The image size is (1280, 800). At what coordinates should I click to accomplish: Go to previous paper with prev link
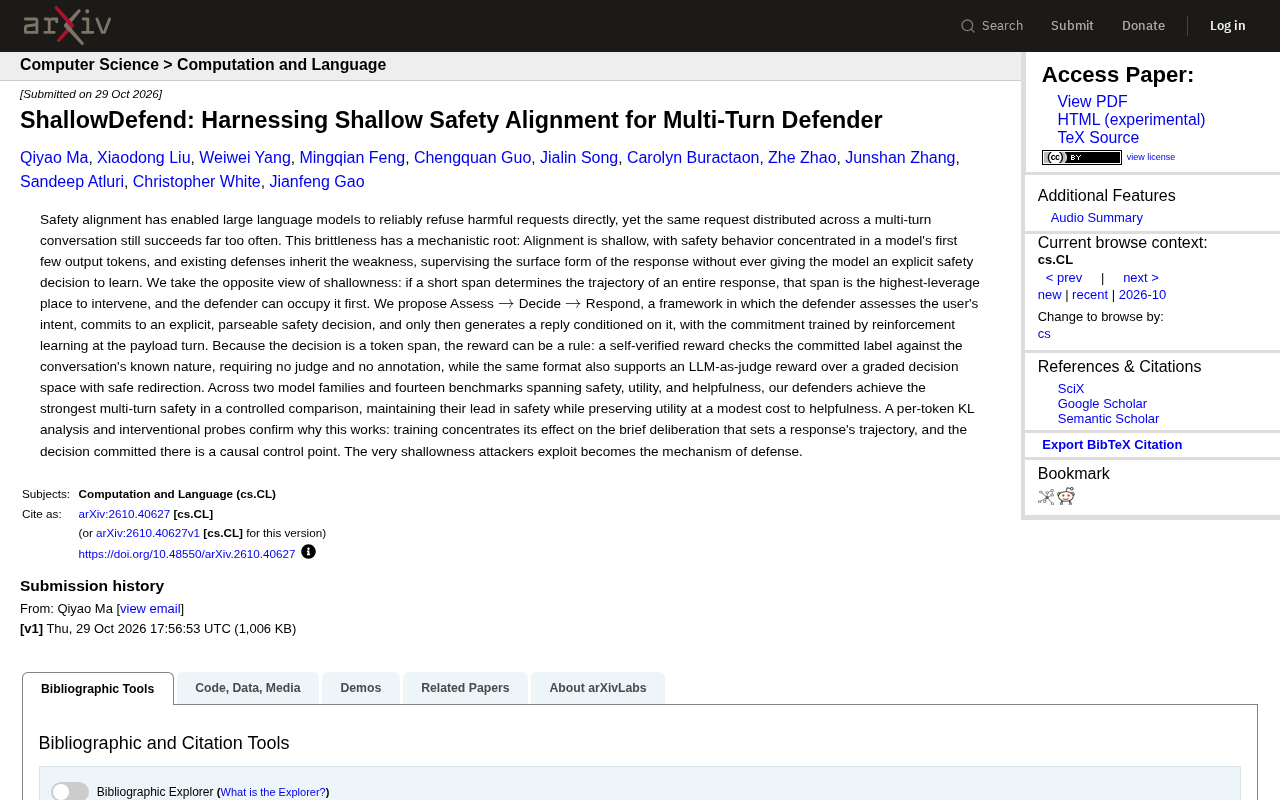pyautogui.click(x=1064, y=278)
